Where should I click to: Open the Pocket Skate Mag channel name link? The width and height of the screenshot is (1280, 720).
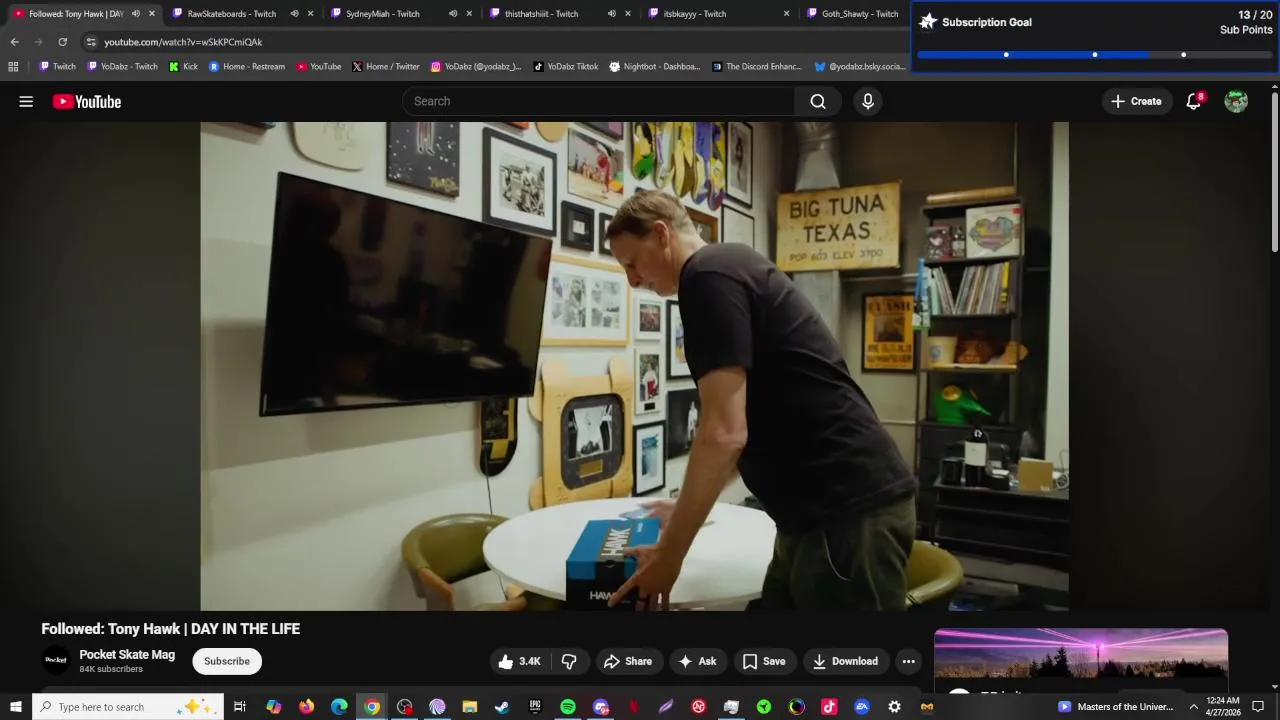pos(127,655)
